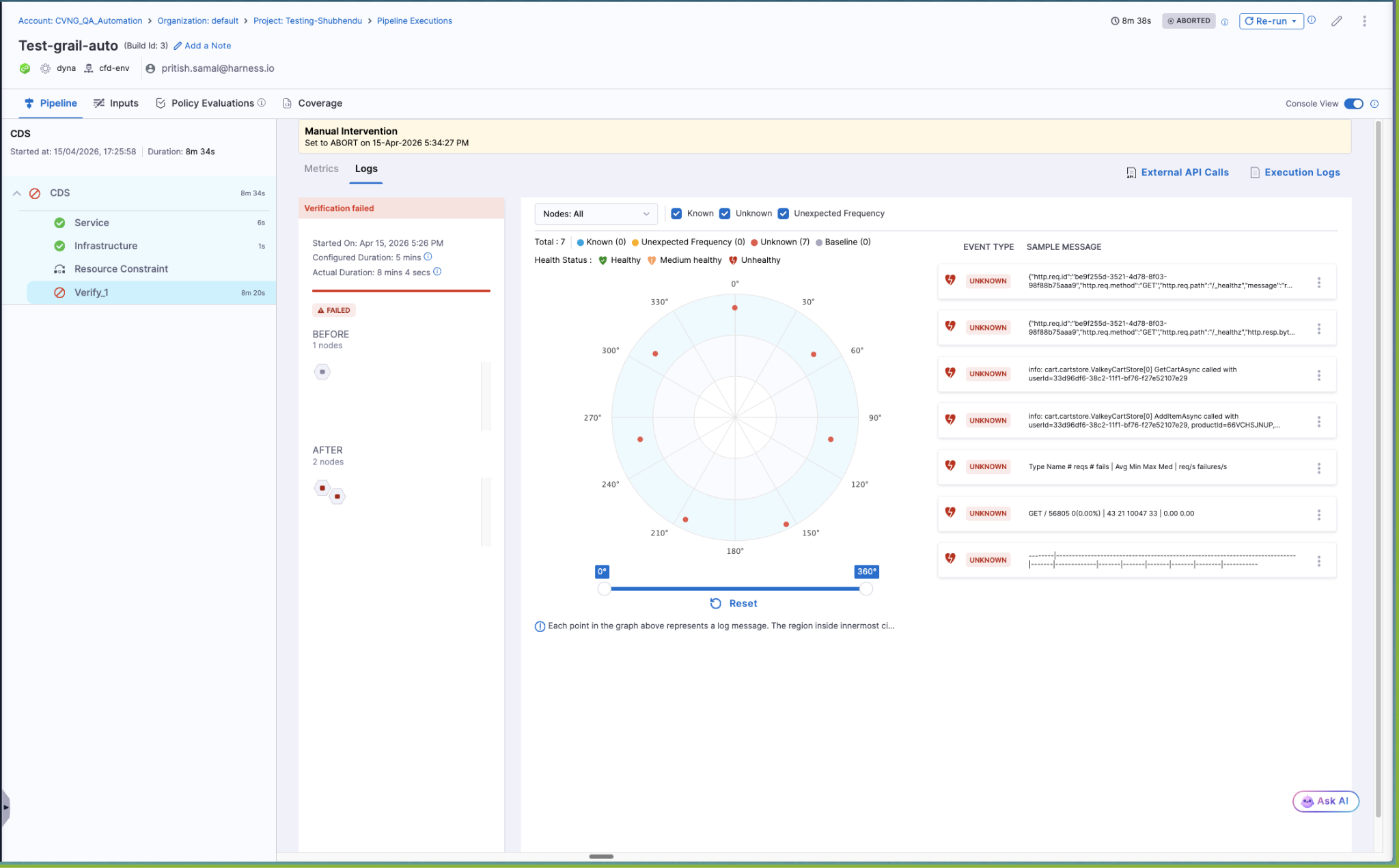This screenshot has width=1399, height=868.
Task: Click the user avatar icon beside pritish.samal email
Action: click(x=150, y=68)
